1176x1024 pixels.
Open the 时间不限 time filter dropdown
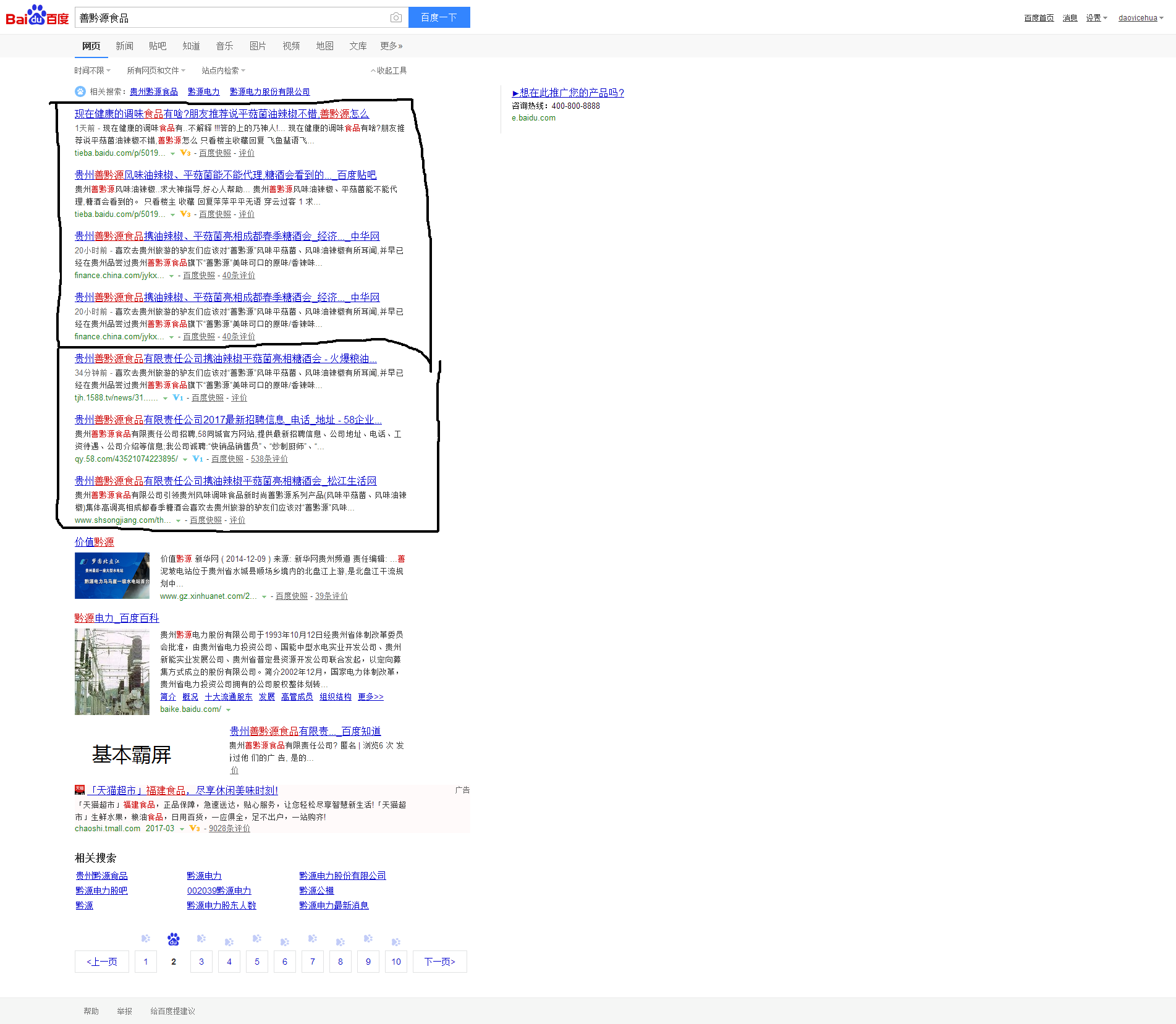(93, 70)
